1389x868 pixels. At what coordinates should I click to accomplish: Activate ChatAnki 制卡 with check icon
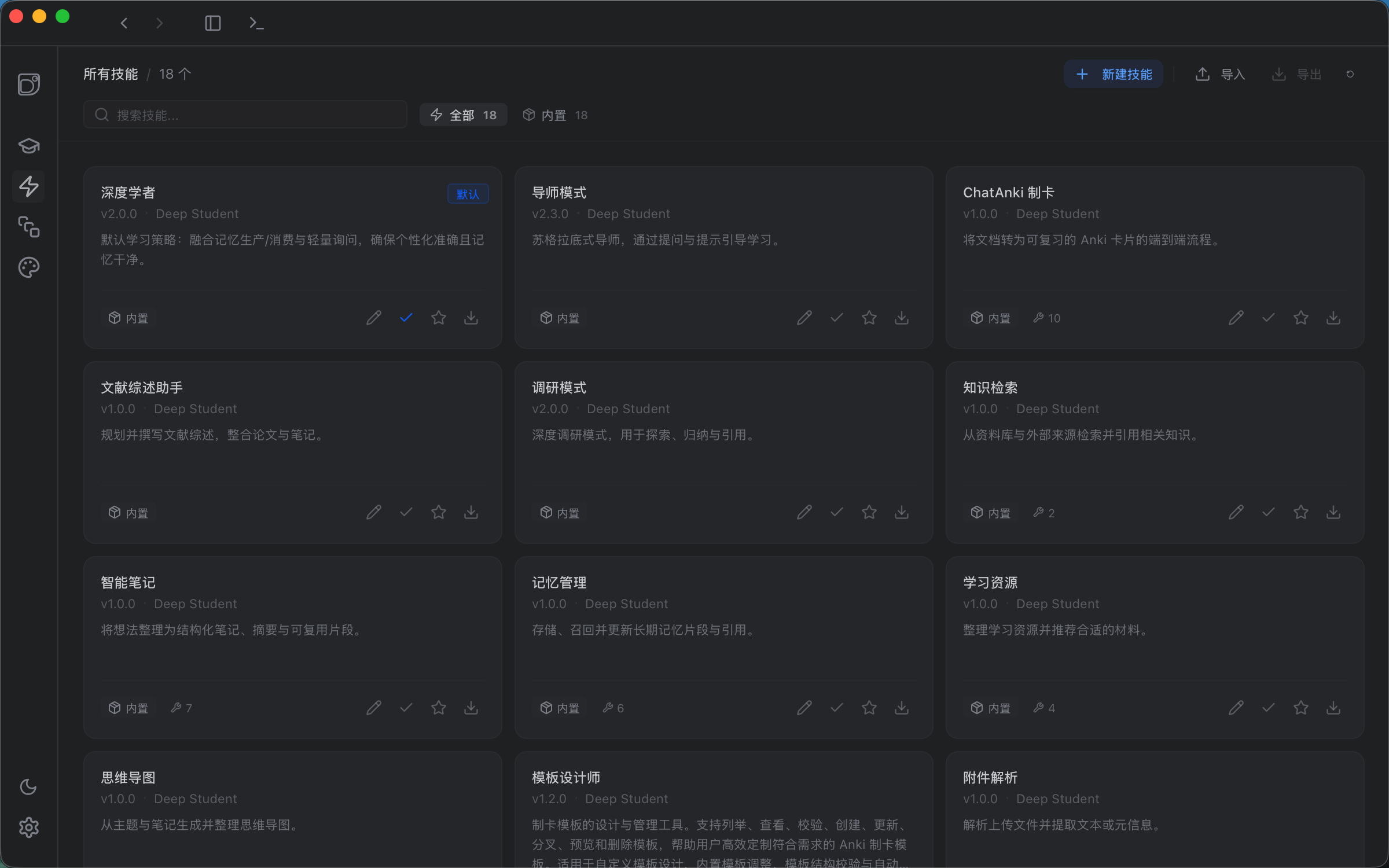tap(1269, 318)
